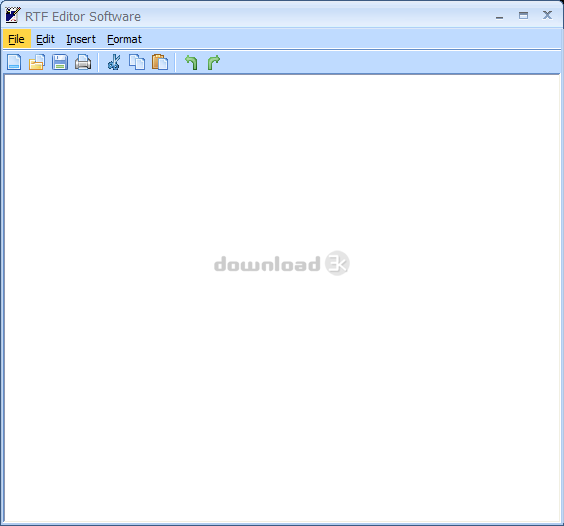The image size is (564, 526).
Task: Click the RTF Editor app icon in the title bar
Action: click(13, 15)
